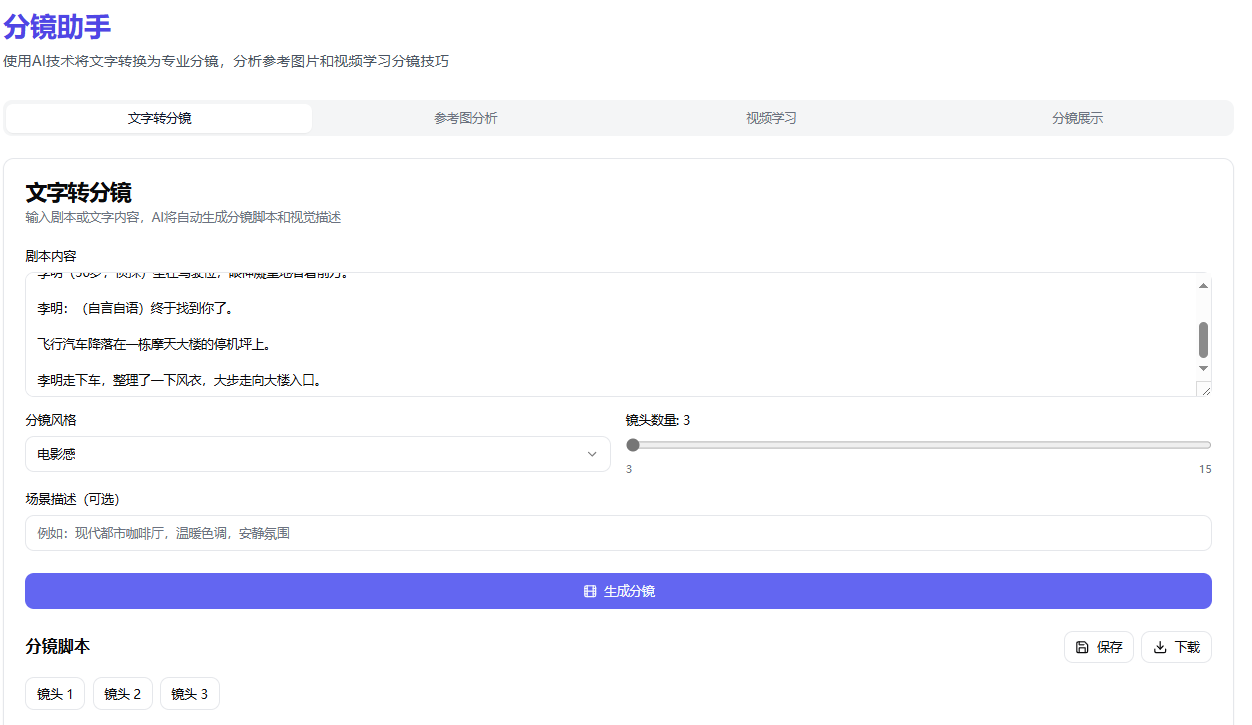The width and height of the screenshot is (1252, 725).
Task: Click the 场景描述 optional input field
Action: coord(617,532)
